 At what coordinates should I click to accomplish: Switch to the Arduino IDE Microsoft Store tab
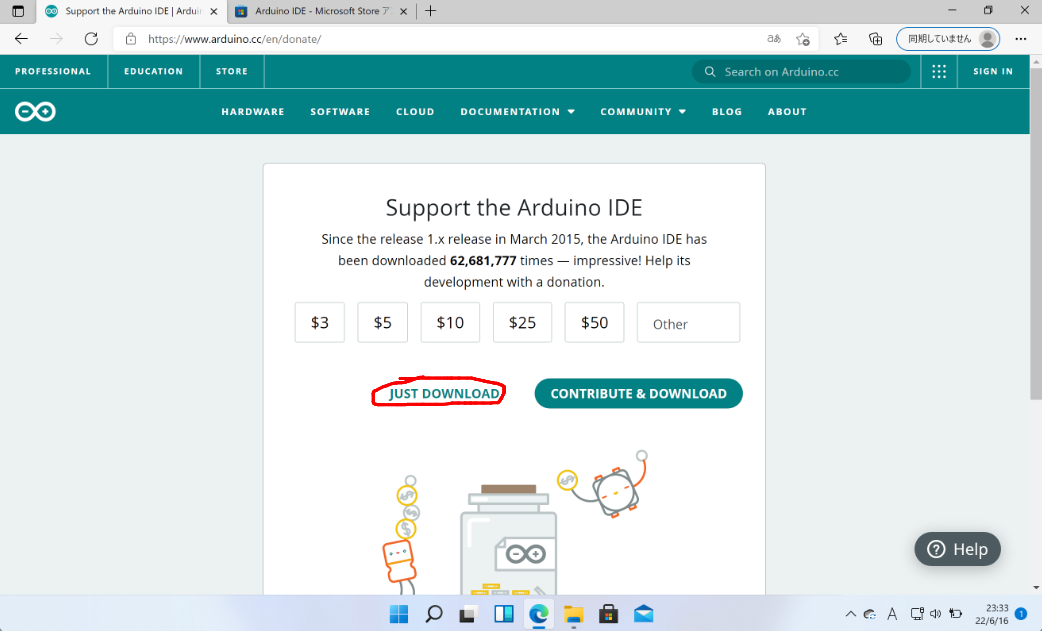coord(322,11)
